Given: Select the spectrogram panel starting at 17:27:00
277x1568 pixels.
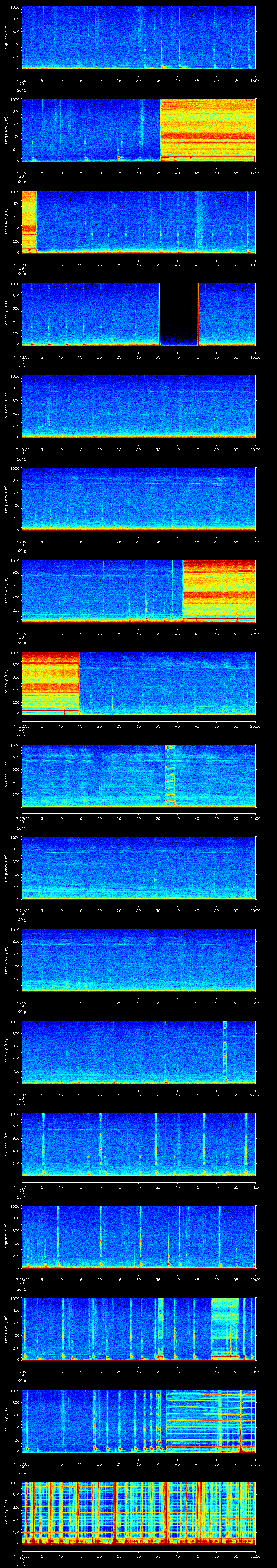Looking at the screenshot, I should [138, 1145].
